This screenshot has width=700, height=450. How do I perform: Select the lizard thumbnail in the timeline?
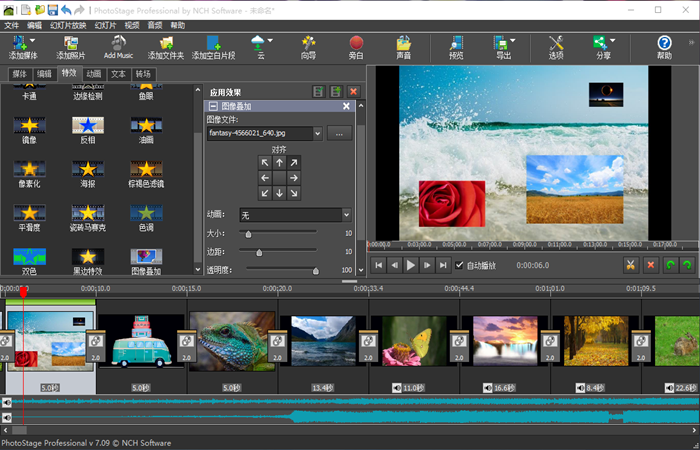231,342
